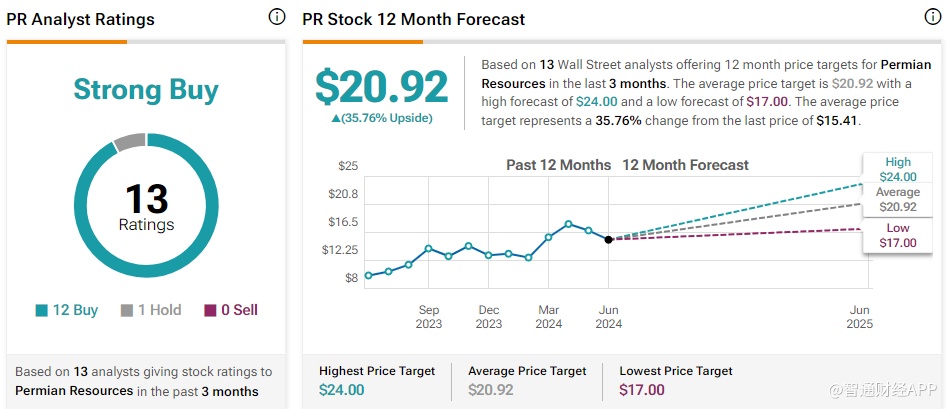Screen dimensions: 947x409
Task: Click teal Buy legend square
Action: tap(42, 311)
